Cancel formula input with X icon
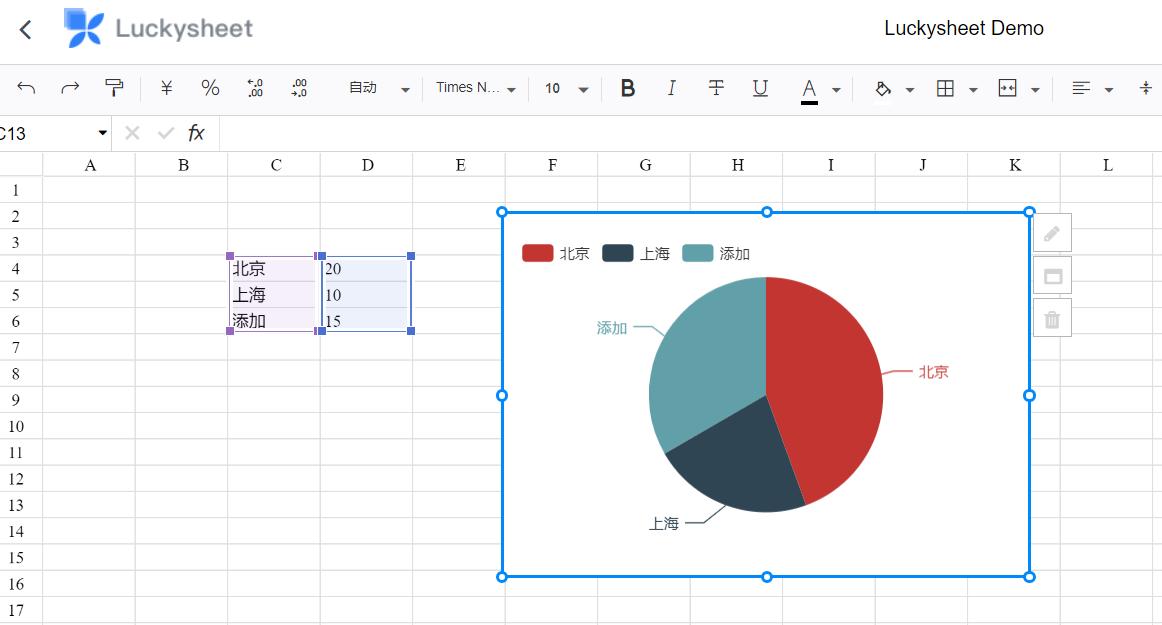 point(132,133)
